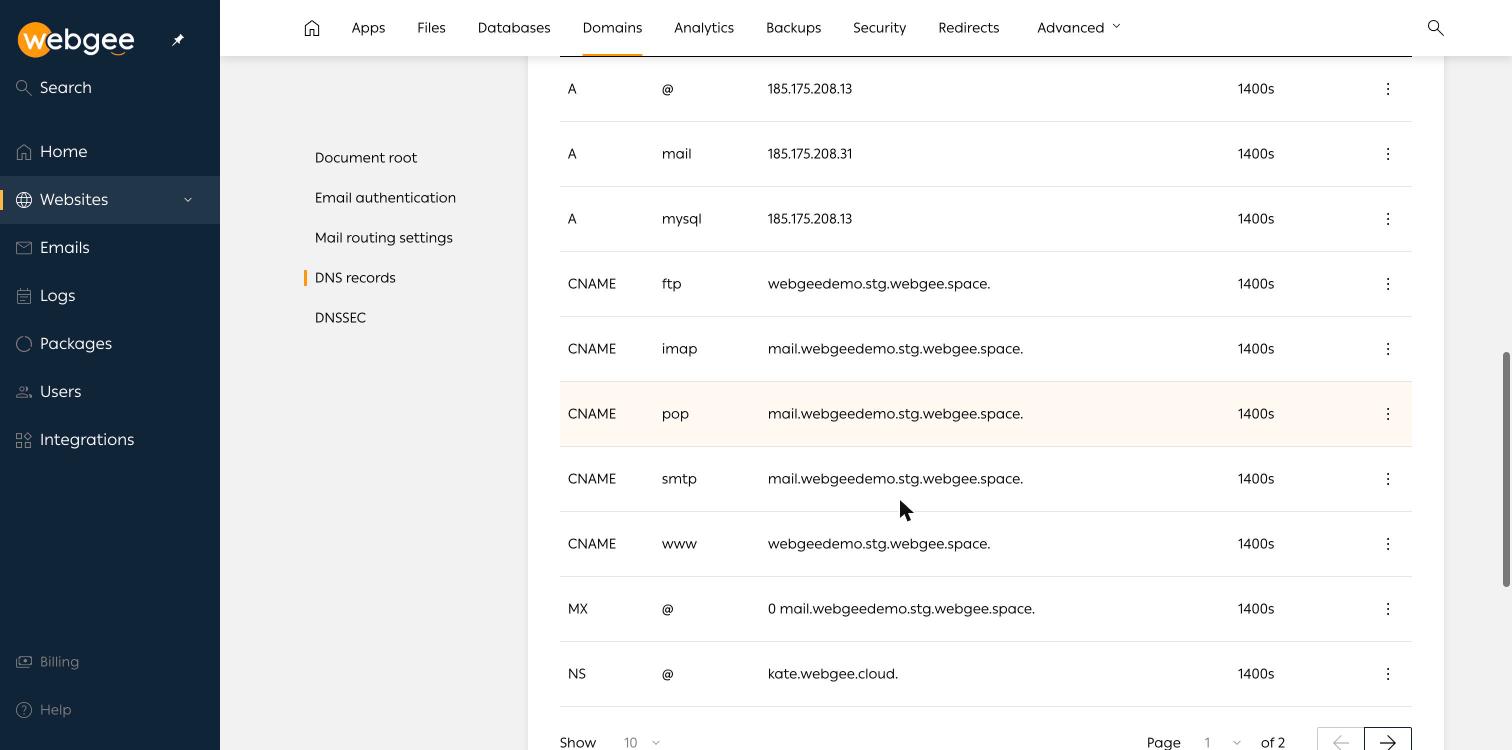
Task: Switch to the Files tab
Action: pos(431,28)
